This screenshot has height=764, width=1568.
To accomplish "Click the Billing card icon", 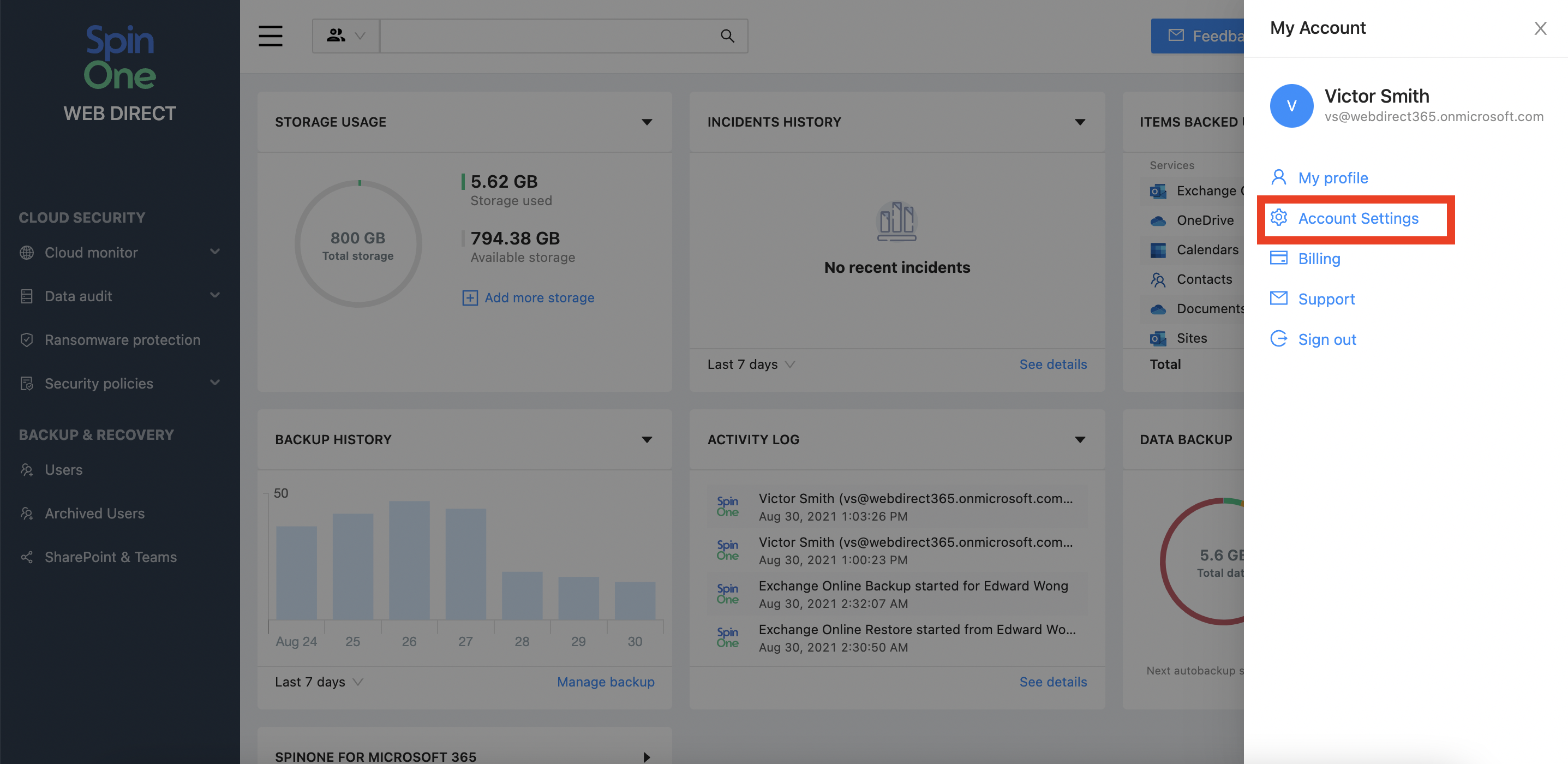I will tap(1278, 258).
